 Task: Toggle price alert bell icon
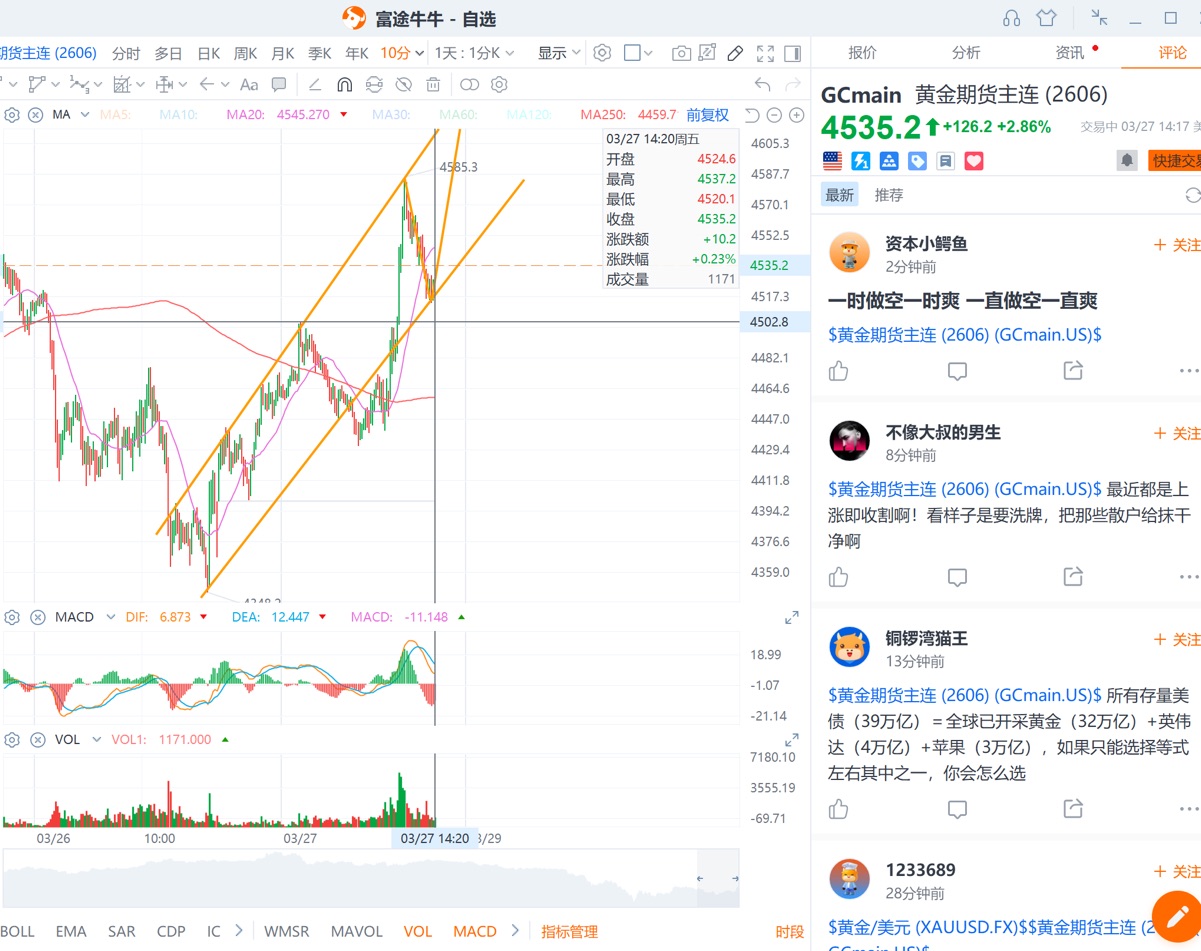(1127, 160)
